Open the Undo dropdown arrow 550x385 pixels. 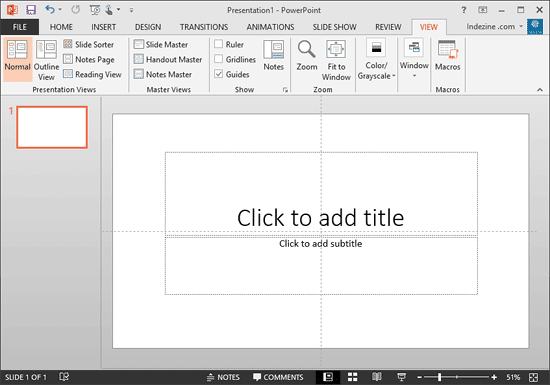[60, 9]
